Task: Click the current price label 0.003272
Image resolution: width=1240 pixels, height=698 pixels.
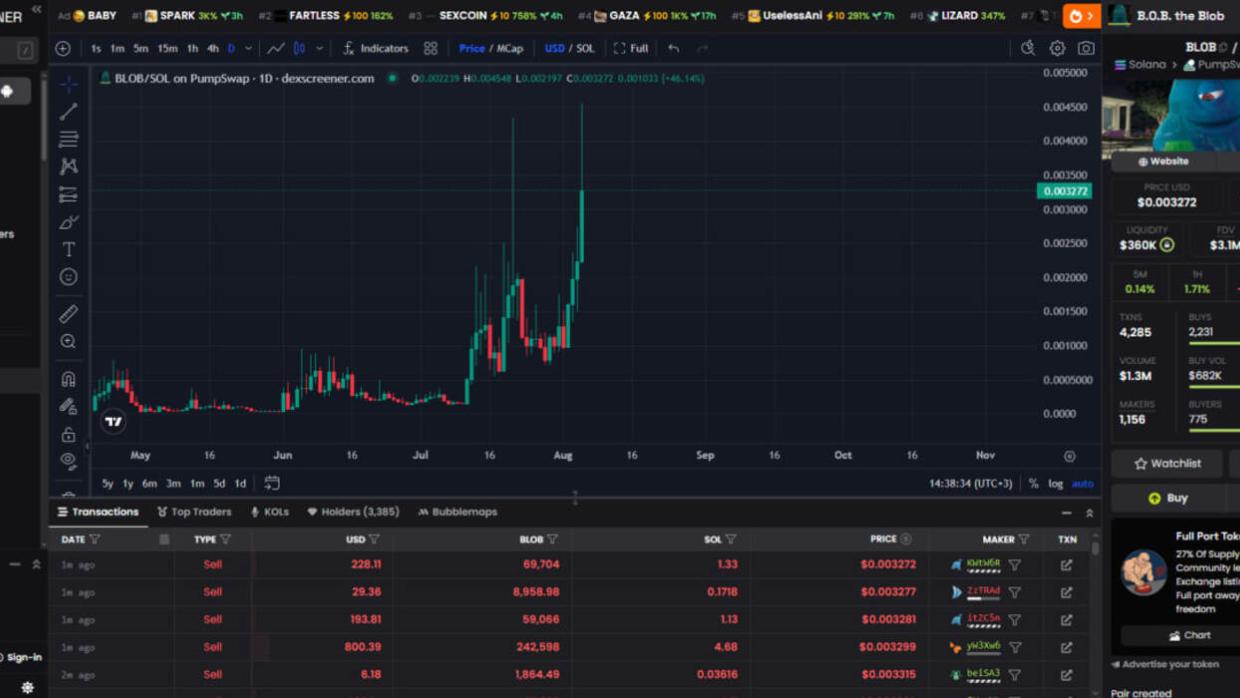Action: pos(1065,191)
